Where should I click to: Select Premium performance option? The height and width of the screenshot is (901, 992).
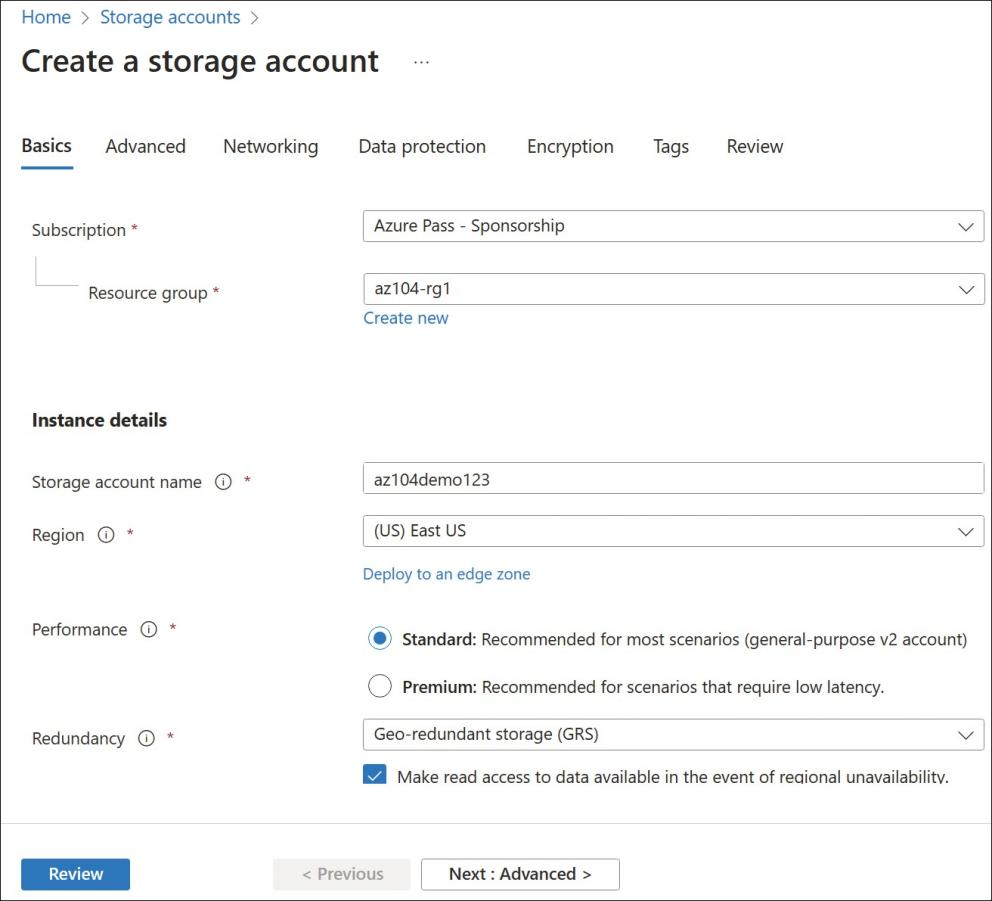point(380,686)
